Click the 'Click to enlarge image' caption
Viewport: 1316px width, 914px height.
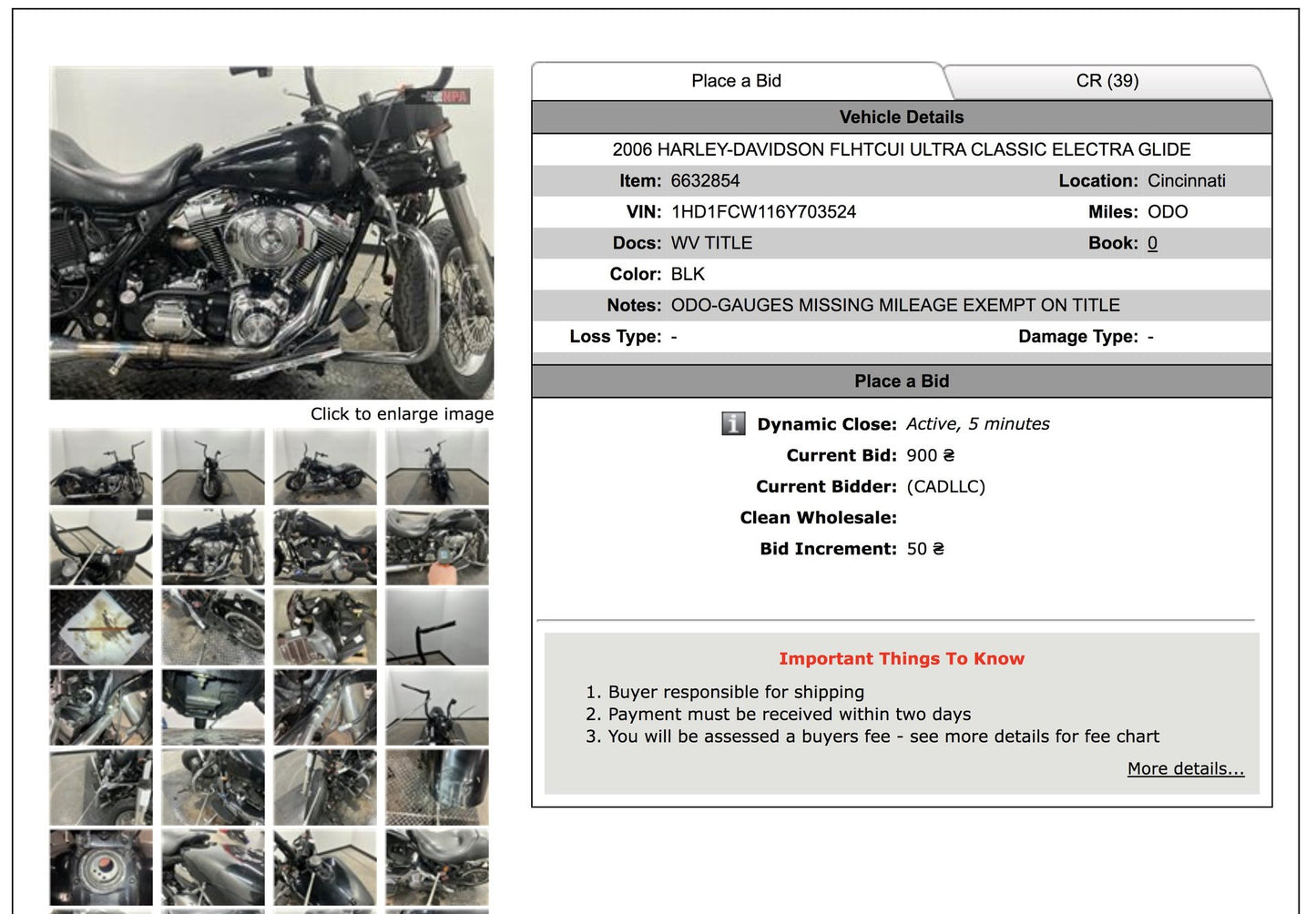pyautogui.click(x=402, y=414)
